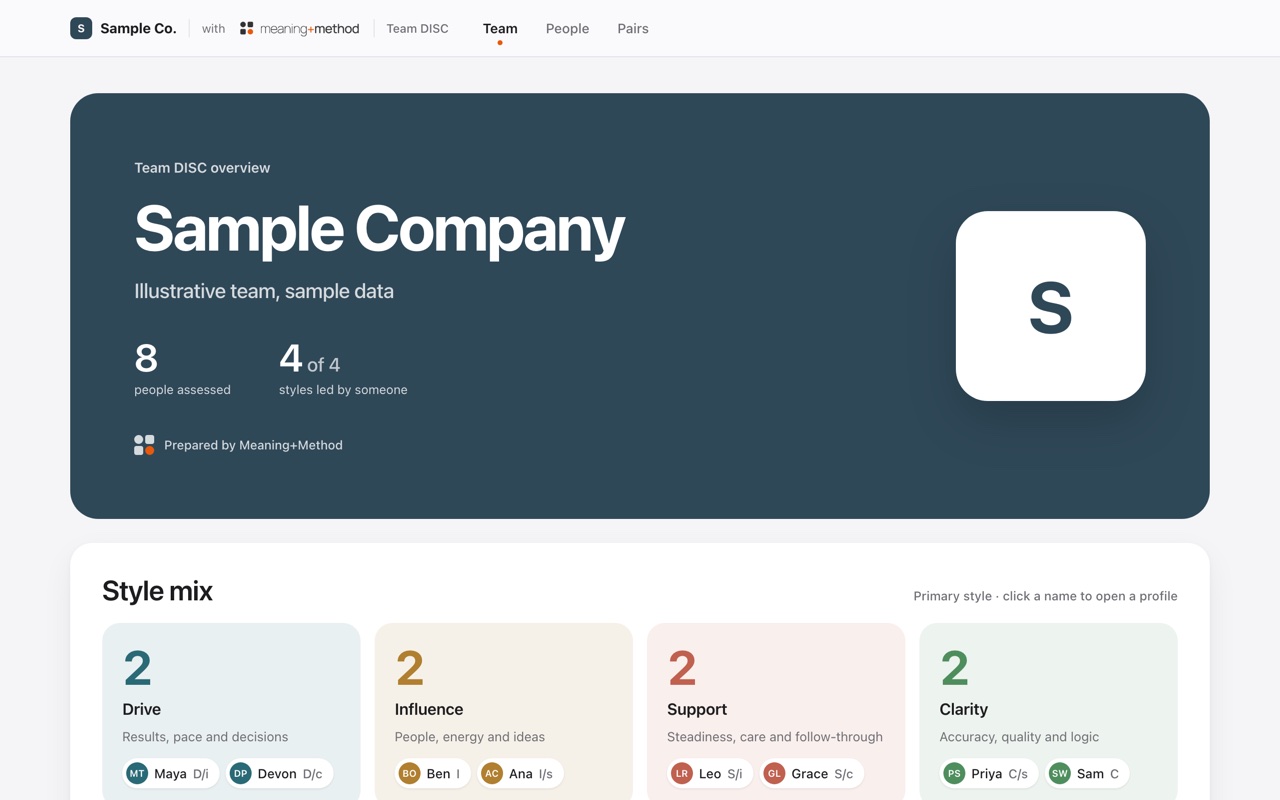The width and height of the screenshot is (1280, 800).
Task: Click 'People, energy and ideas' description
Action: 470,737
